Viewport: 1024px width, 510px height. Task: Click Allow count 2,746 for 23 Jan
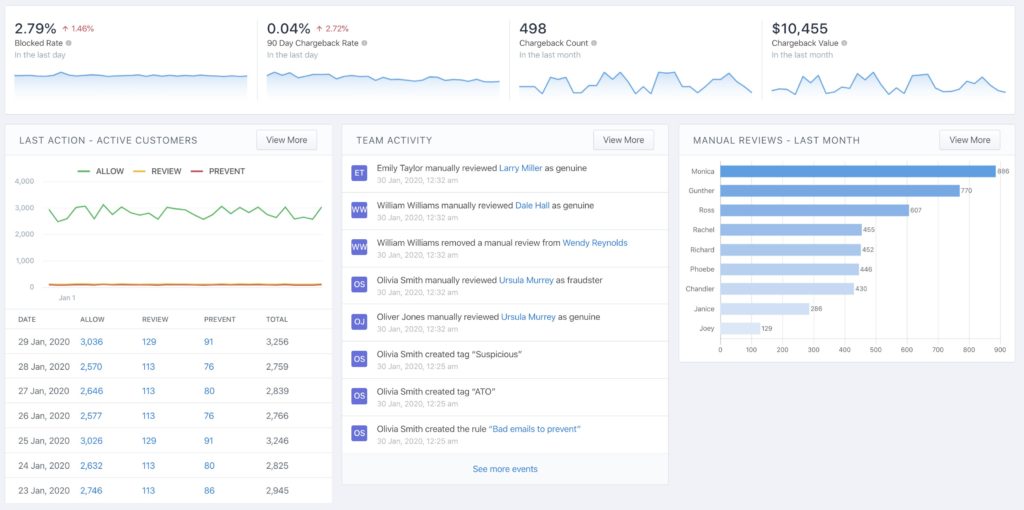point(91,490)
